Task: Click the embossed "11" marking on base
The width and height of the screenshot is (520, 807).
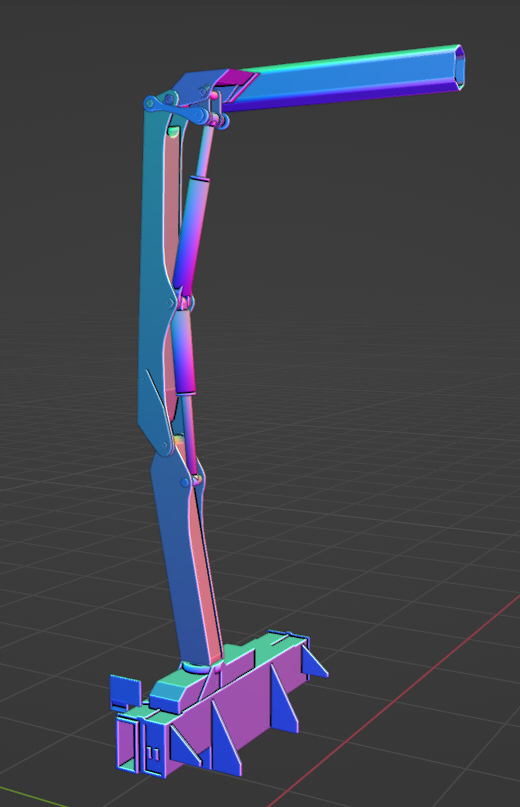Action: coord(153,754)
